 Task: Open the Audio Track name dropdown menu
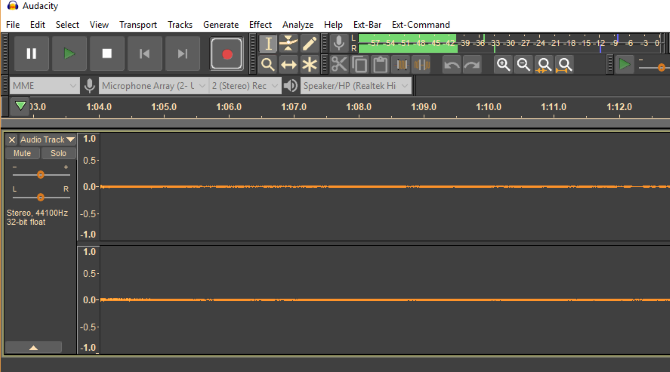click(x=47, y=140)
